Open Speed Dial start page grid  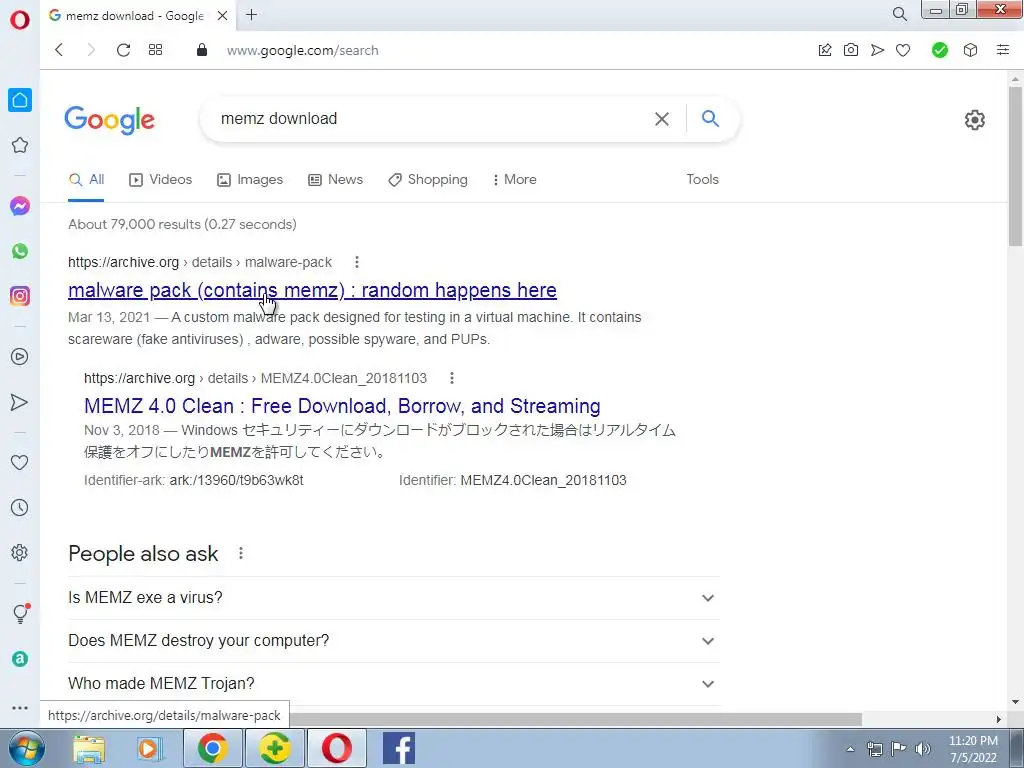[x=155, y=50]
